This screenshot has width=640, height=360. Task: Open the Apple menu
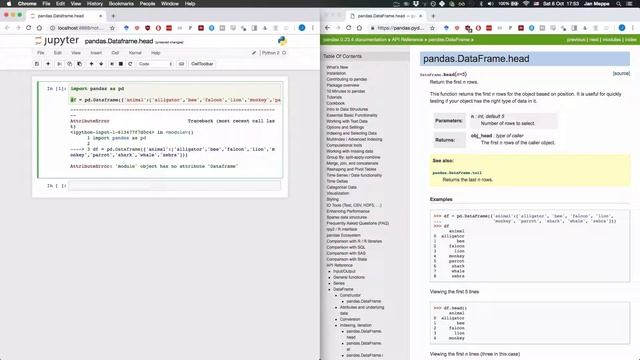pyautogui.click(x=9, y=4)
